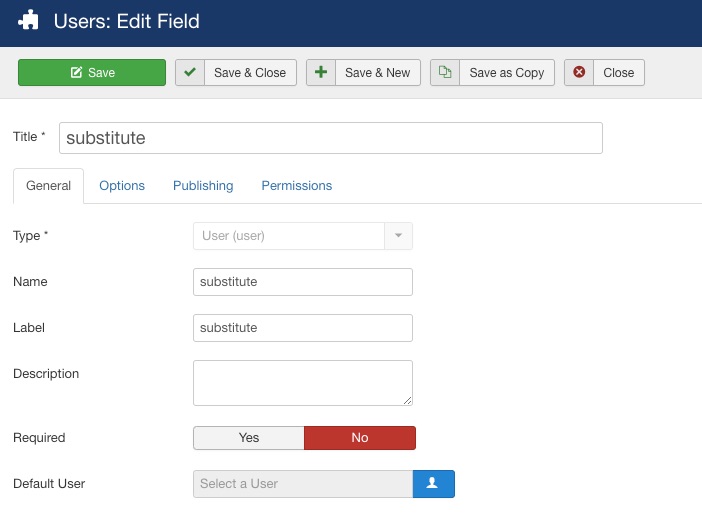Image resolution: width=702 pixels, height=527 pixels.
Task: Open user picker with blue person icon
Action: (x=433, y=484)
